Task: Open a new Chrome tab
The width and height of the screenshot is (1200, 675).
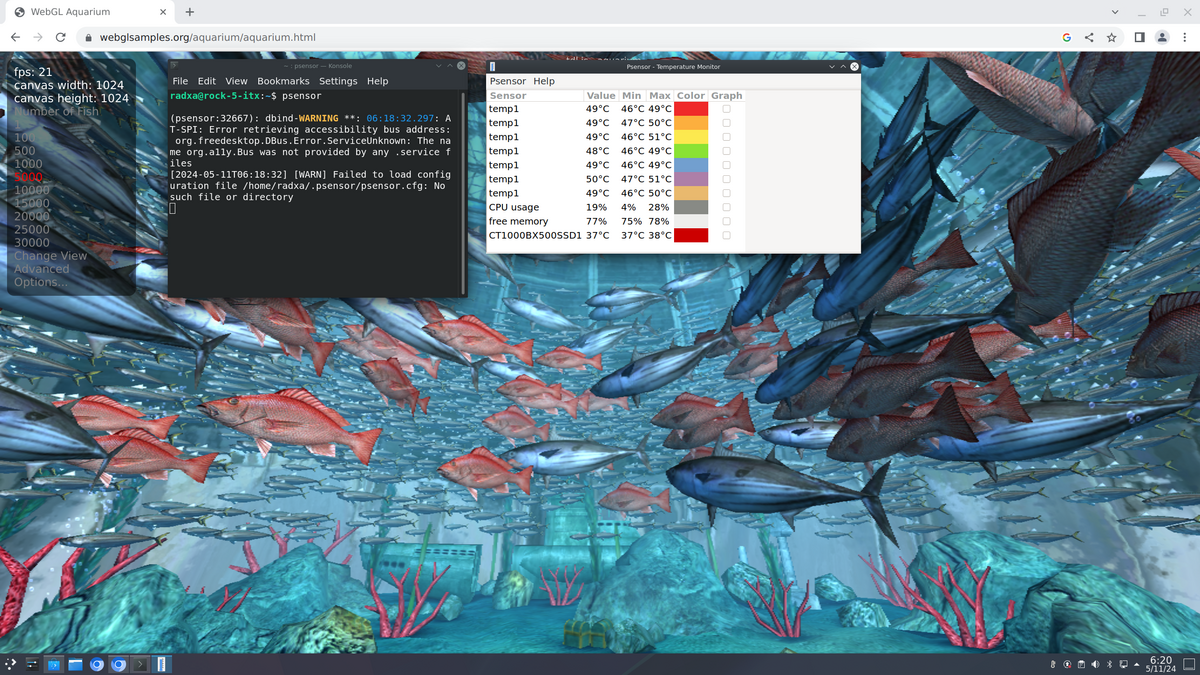Action: click(x=189, y=12)
